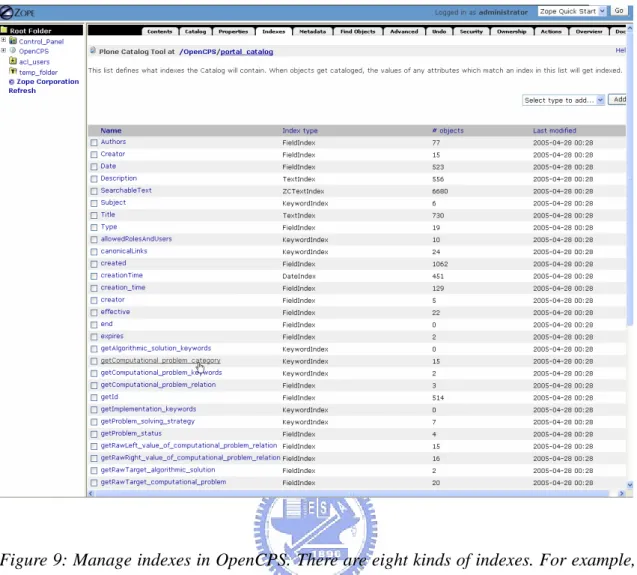The height and width of the screenshot is (575, 637).
Task: Select the Description index checkbox
Action: (94, 179)
